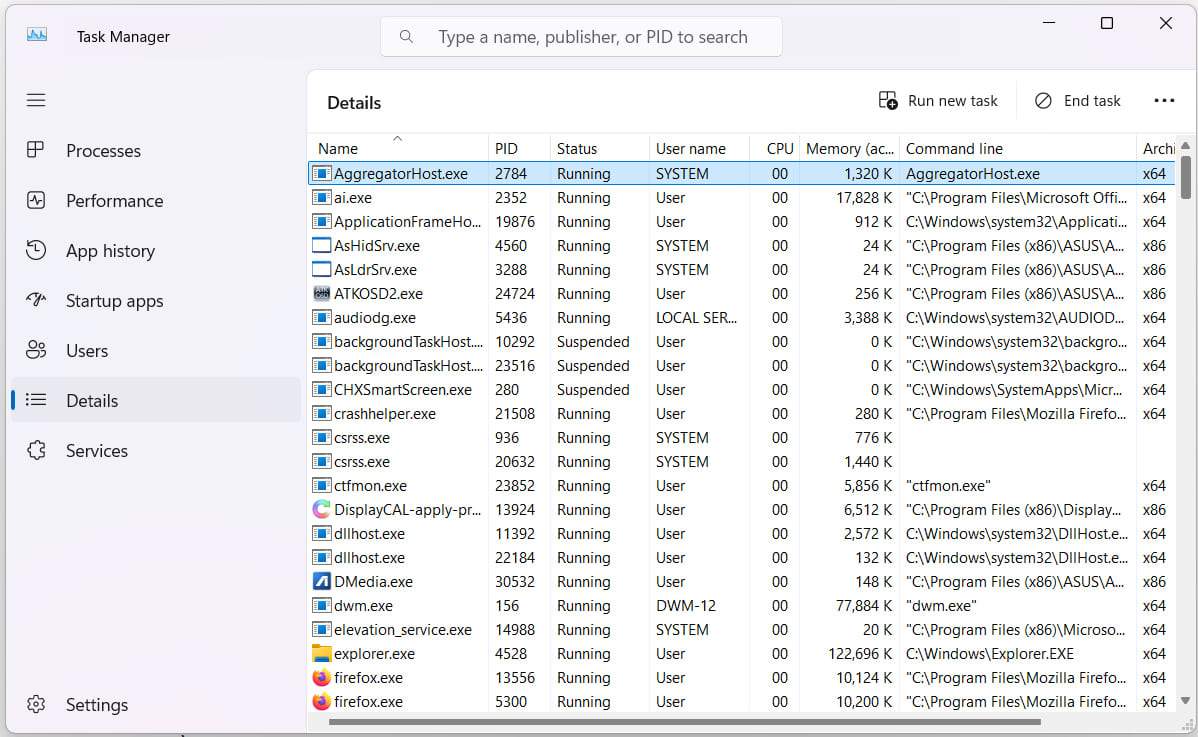Switch to the Processes page

tap(156, 150)
